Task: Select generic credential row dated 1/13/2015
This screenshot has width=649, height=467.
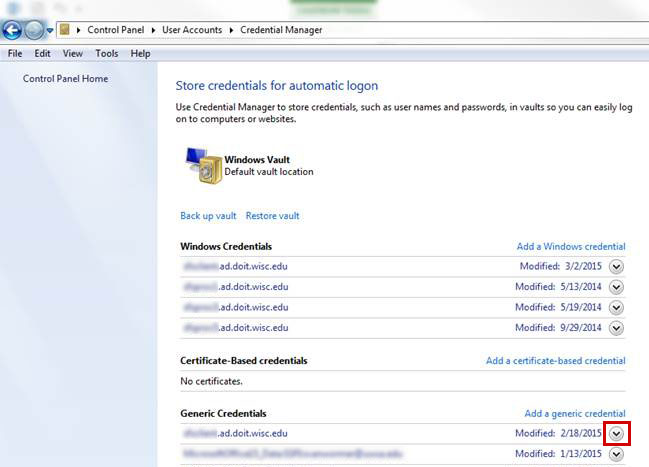Action: pyautogui.click(x=403, y=454)
